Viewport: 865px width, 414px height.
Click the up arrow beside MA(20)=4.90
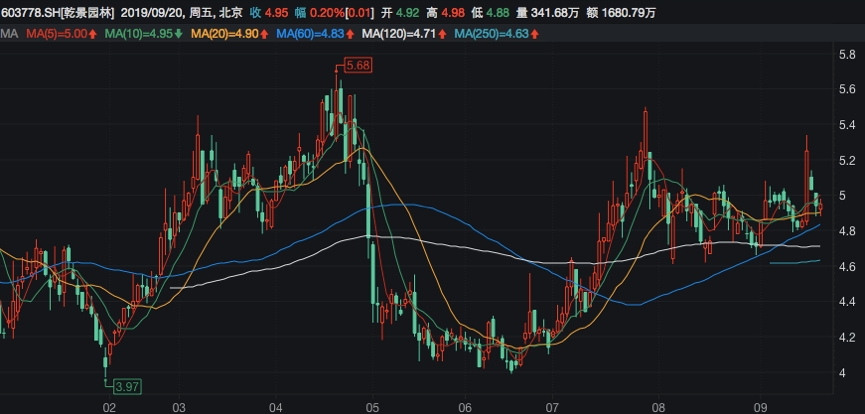[264, 35]
